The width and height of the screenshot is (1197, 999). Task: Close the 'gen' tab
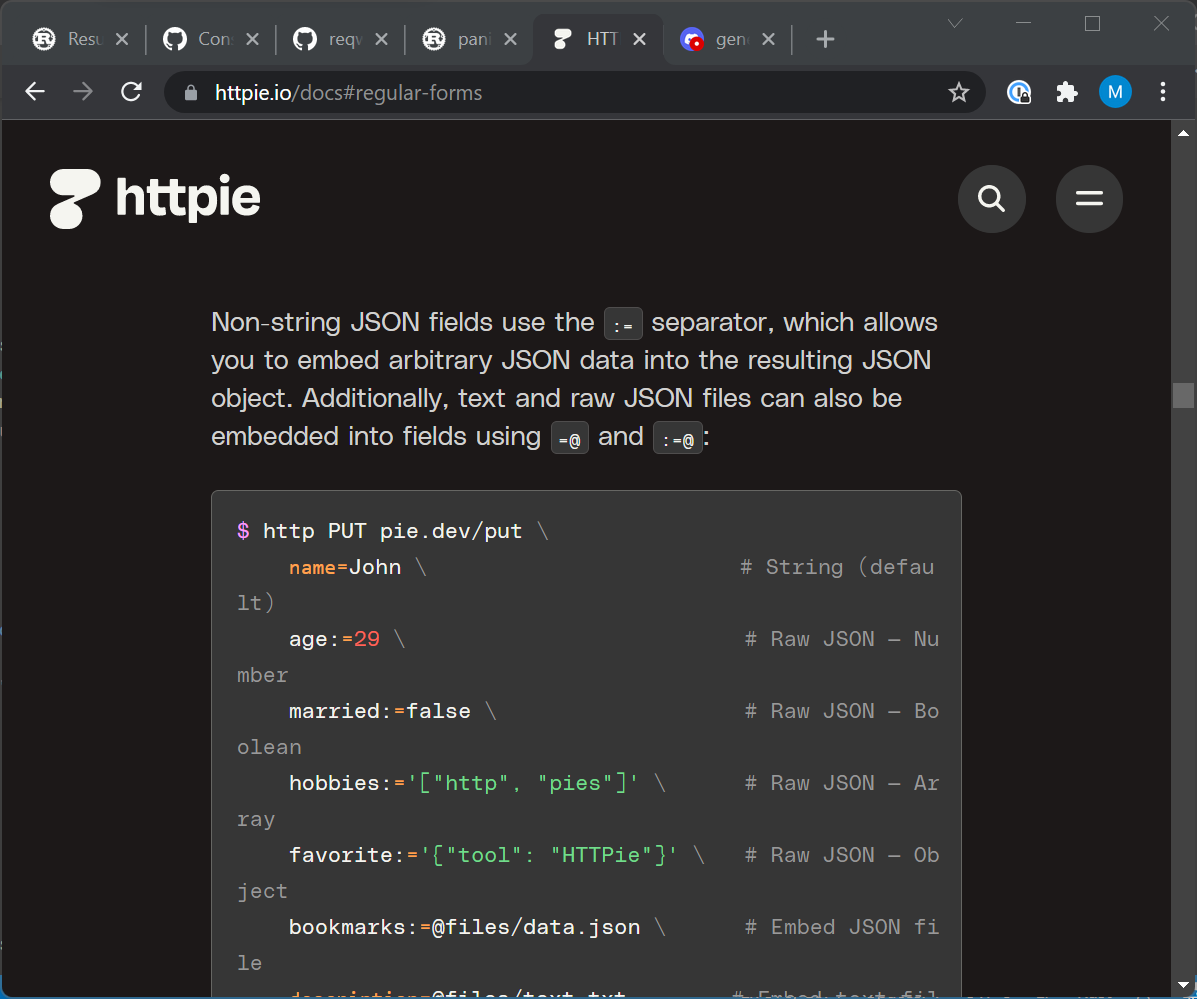[x=769, y=39]
